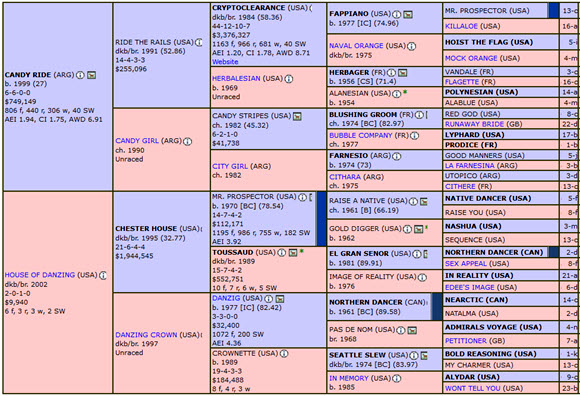580x396 pixels.
Task: Open info icon next to DANZIG
Action: click(x=269, y=298)
